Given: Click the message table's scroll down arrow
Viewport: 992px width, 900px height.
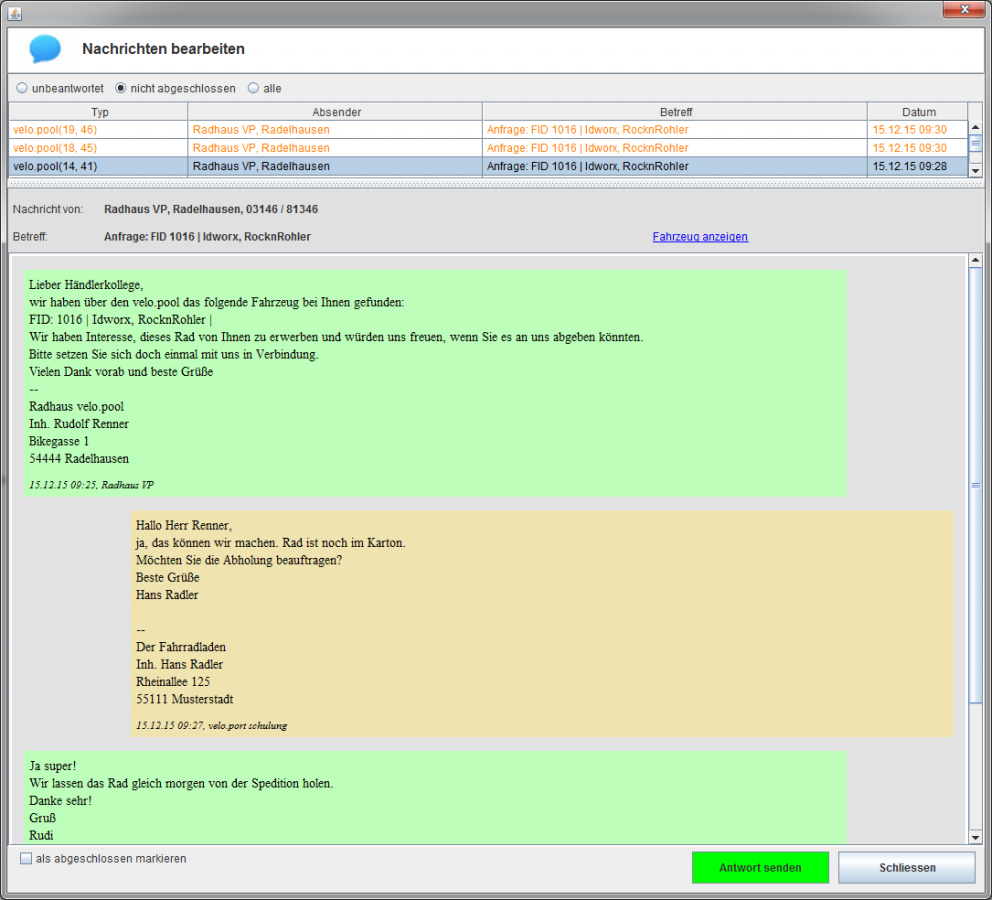Looking at the screenshot, I should pos(976,171).
